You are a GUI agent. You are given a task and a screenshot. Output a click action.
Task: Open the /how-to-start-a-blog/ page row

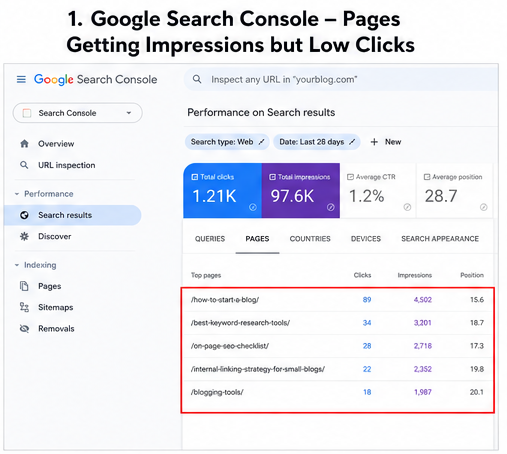(x=337, y=300)
